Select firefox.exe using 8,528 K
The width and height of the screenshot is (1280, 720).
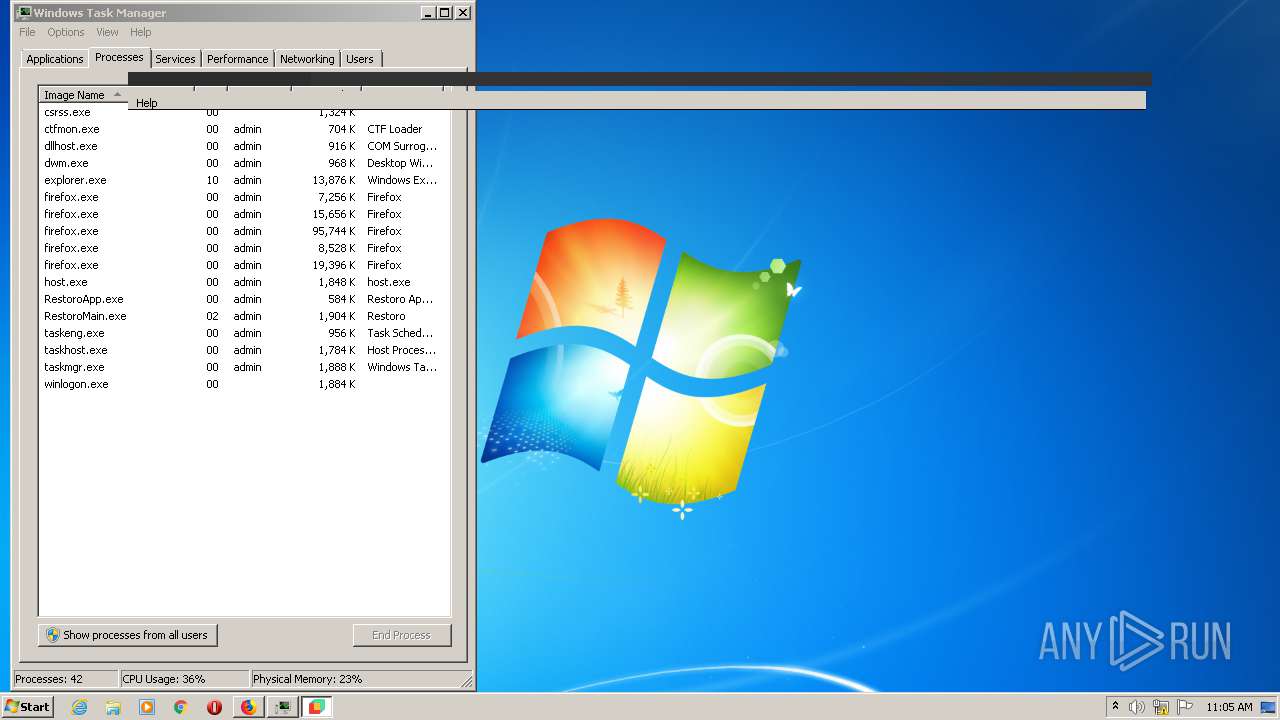coord(245,248)
